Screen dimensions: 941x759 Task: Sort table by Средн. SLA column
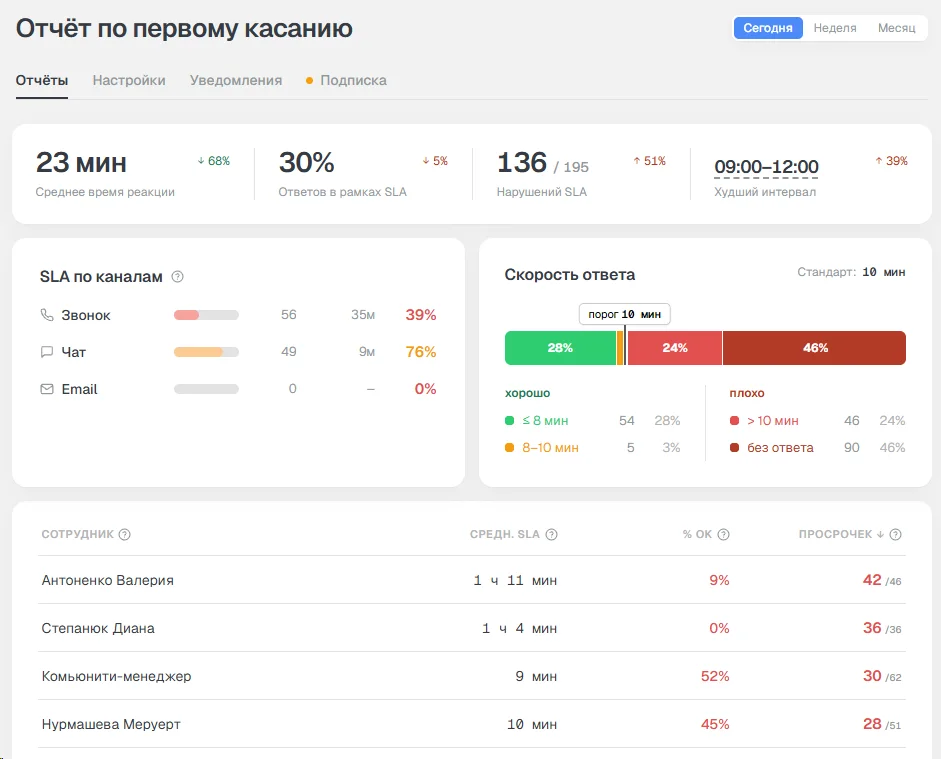click(505, 534)
